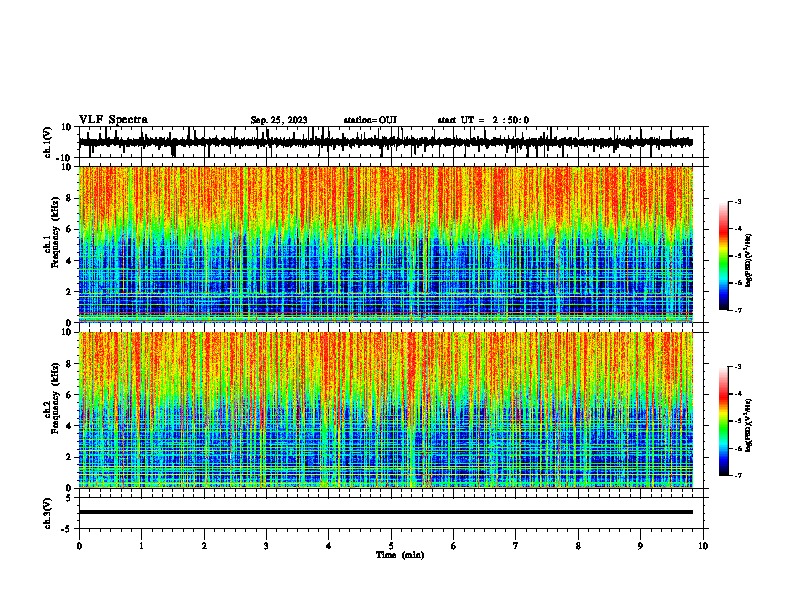Image resolution: width=792 pixels, height=612 pixels.
Task: Click the "station=OUJ" header label
Action: (370, 120)
